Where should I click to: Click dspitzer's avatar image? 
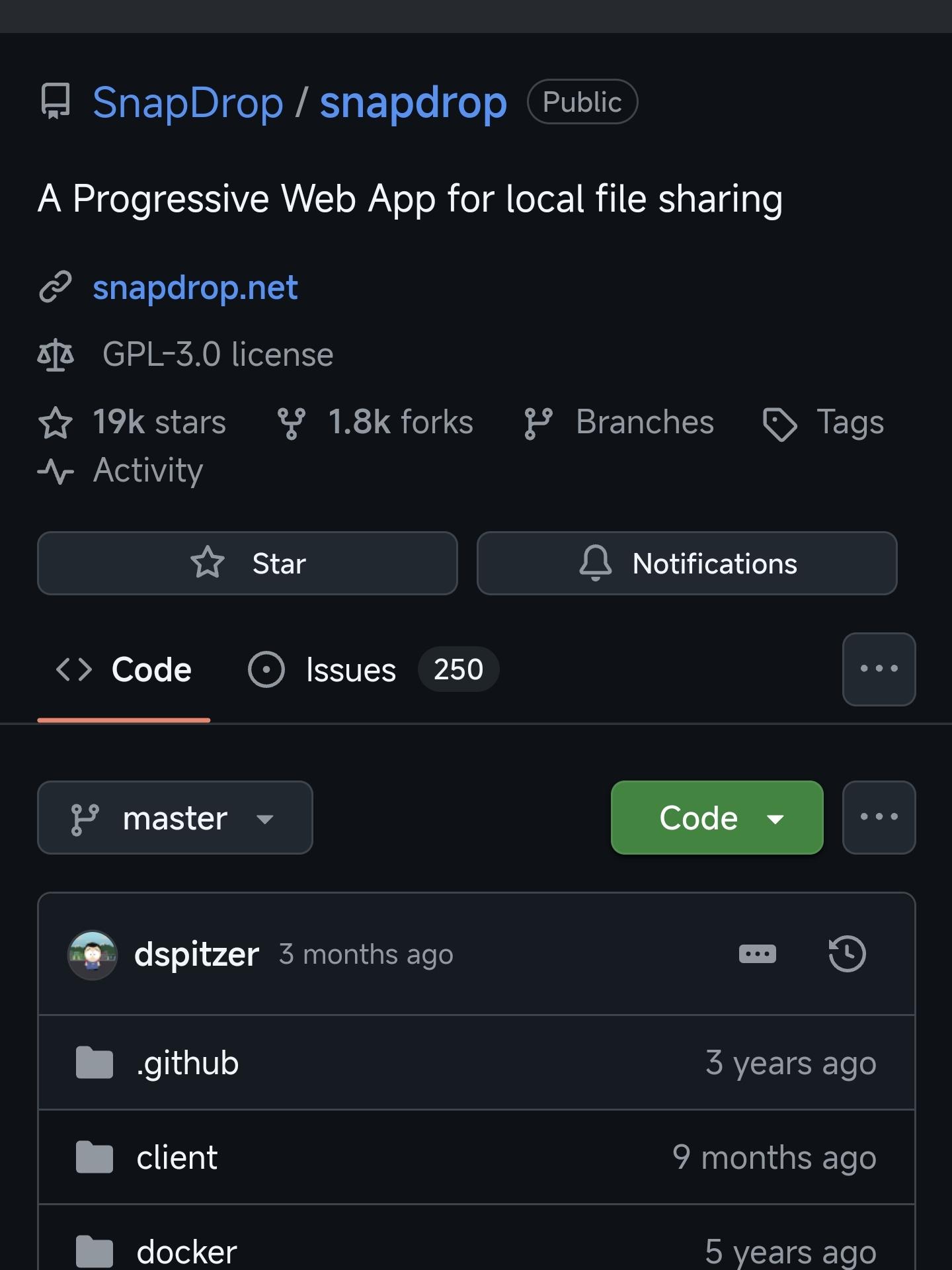click(93, 954)
